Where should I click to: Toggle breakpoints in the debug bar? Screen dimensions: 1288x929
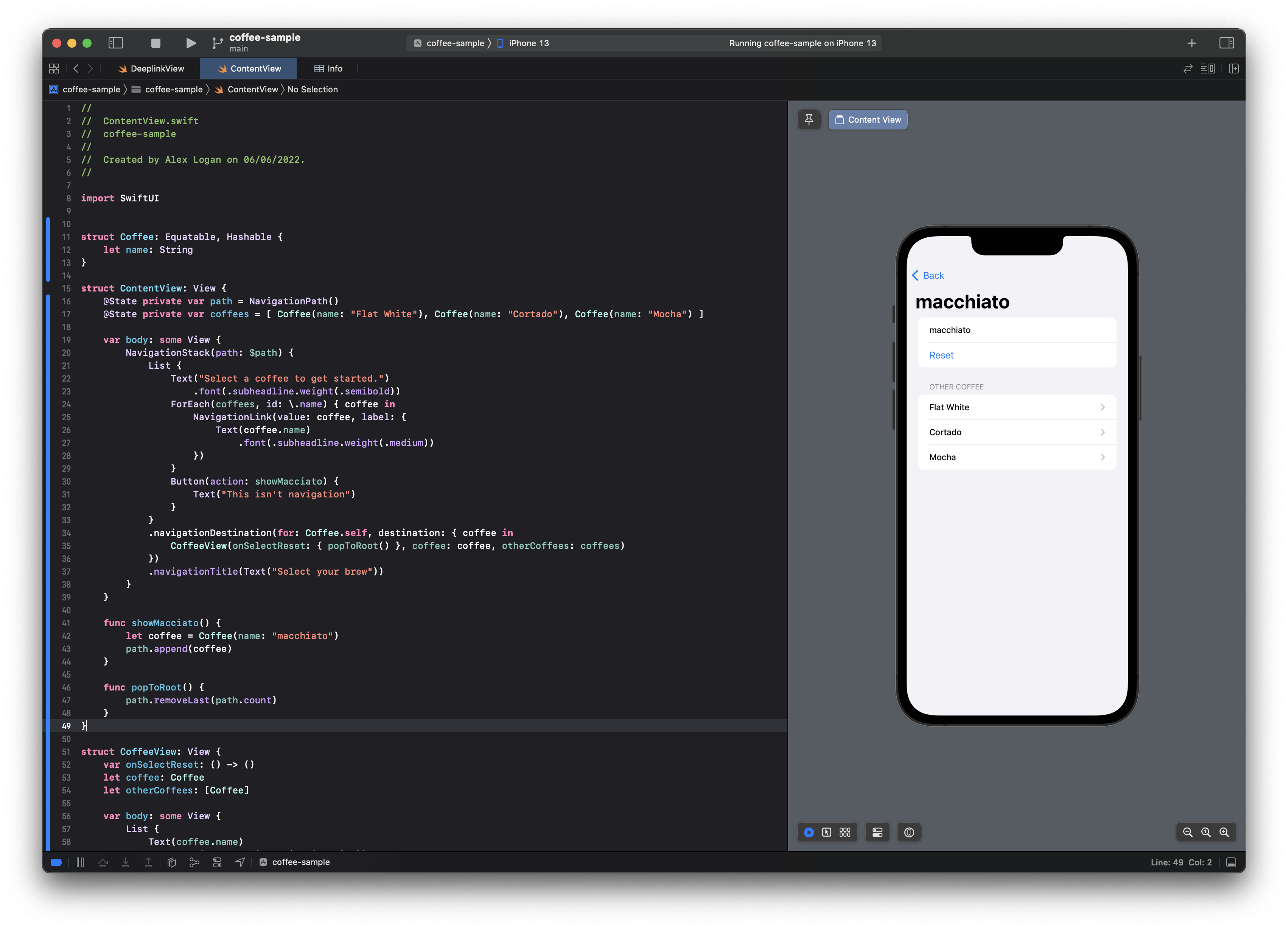56,862
